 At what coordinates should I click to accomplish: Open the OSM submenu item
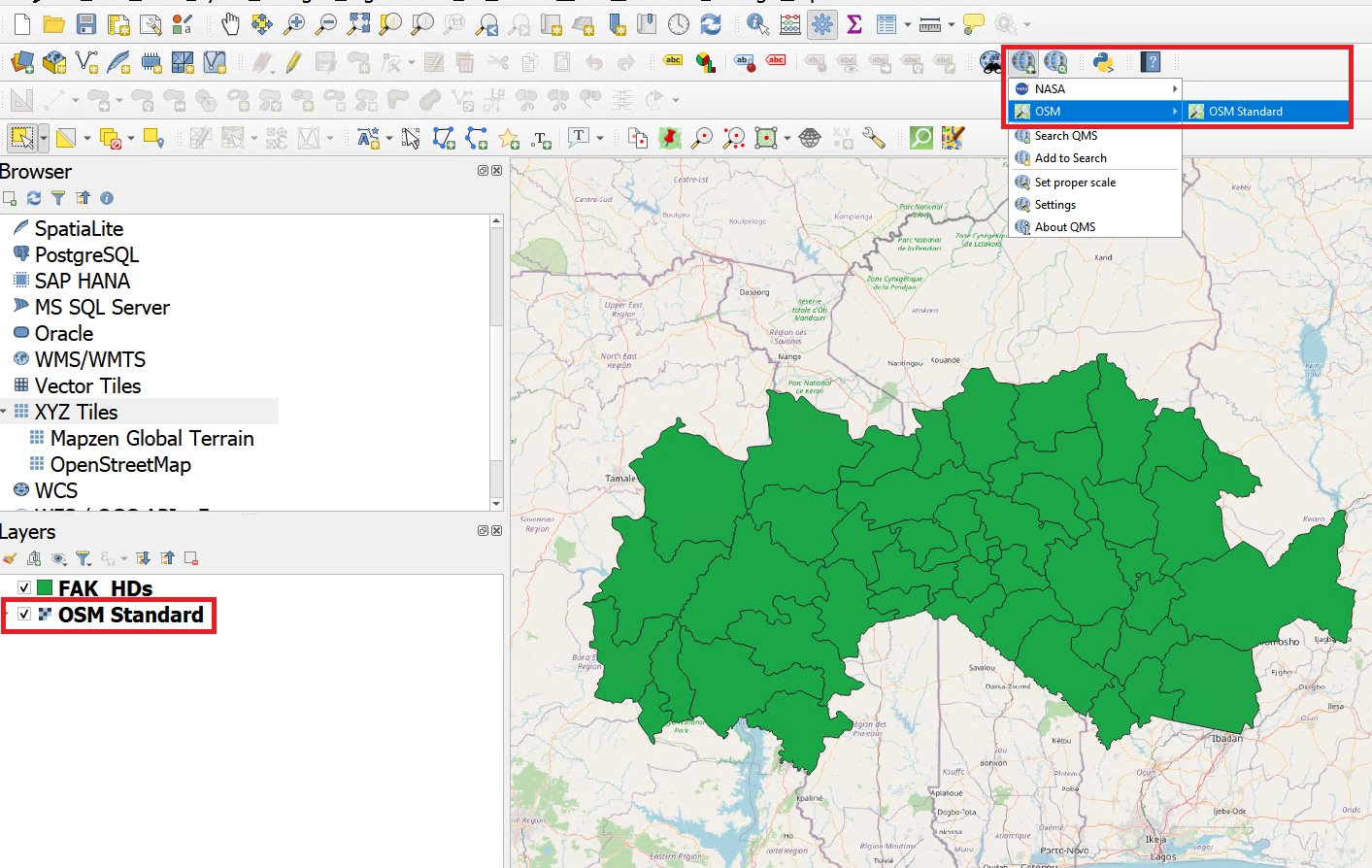[1095, 112]
